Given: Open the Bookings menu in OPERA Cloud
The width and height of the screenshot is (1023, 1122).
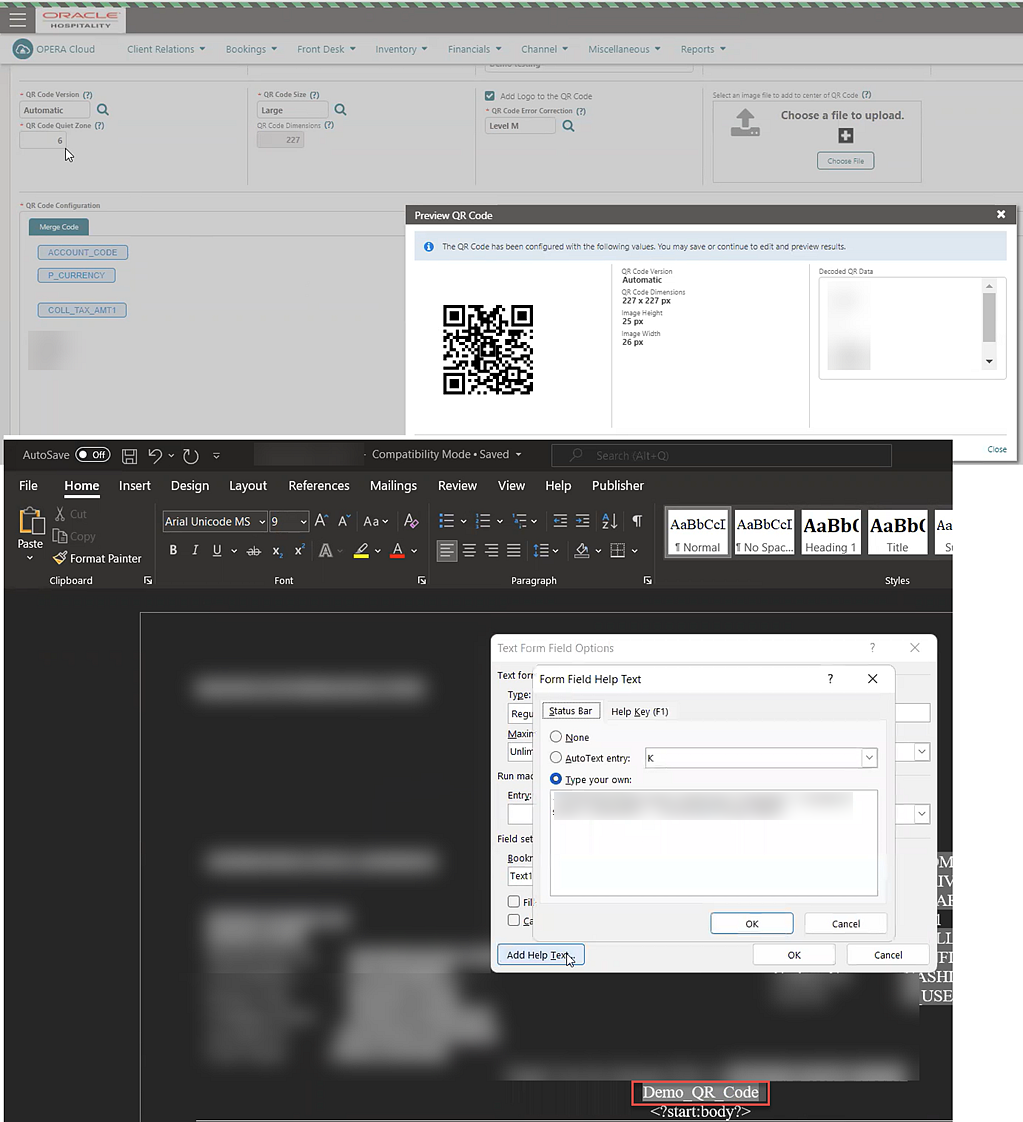Looking at the screenshot, I should coord(248,48).
